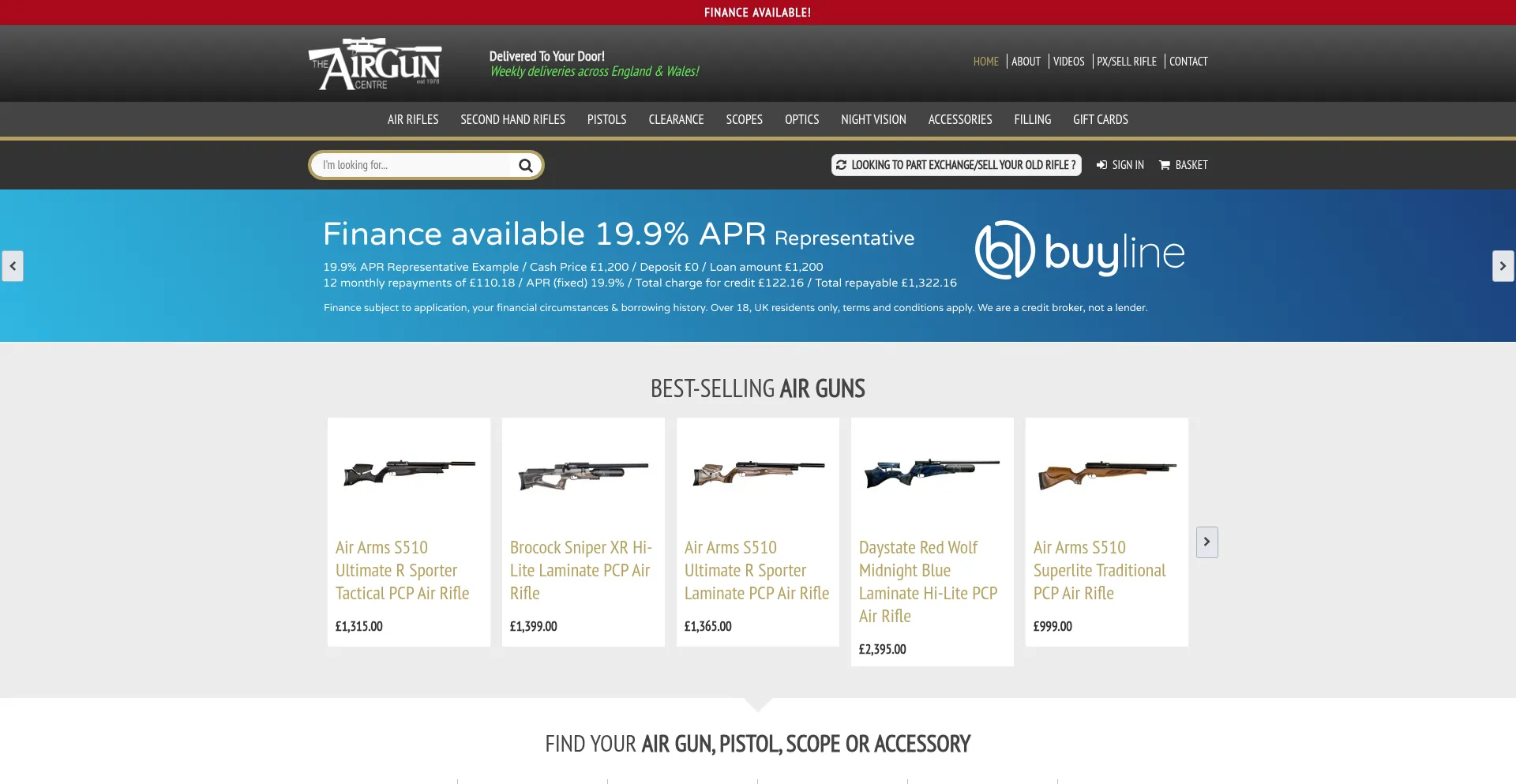Click the Sign In link

[x=1120, y=165]
